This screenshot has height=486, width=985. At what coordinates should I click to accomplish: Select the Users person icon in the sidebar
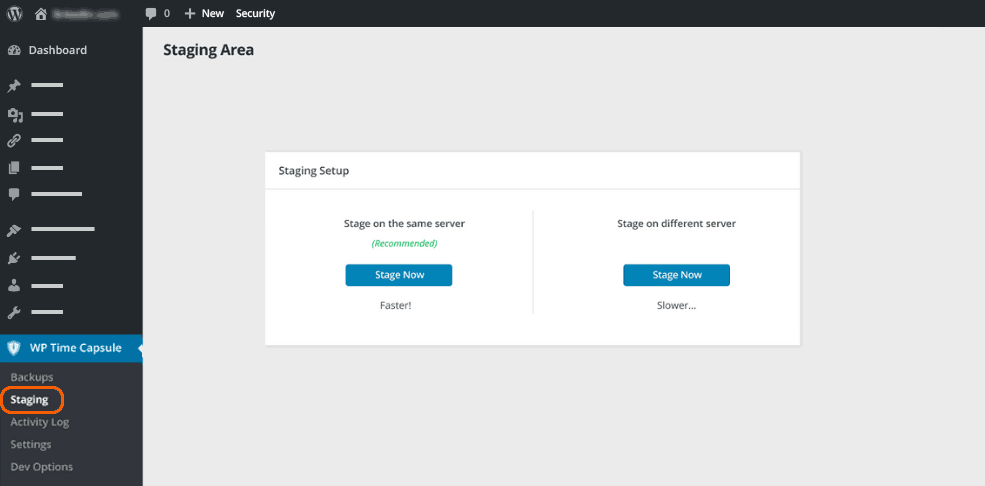(x=15, y=285)
